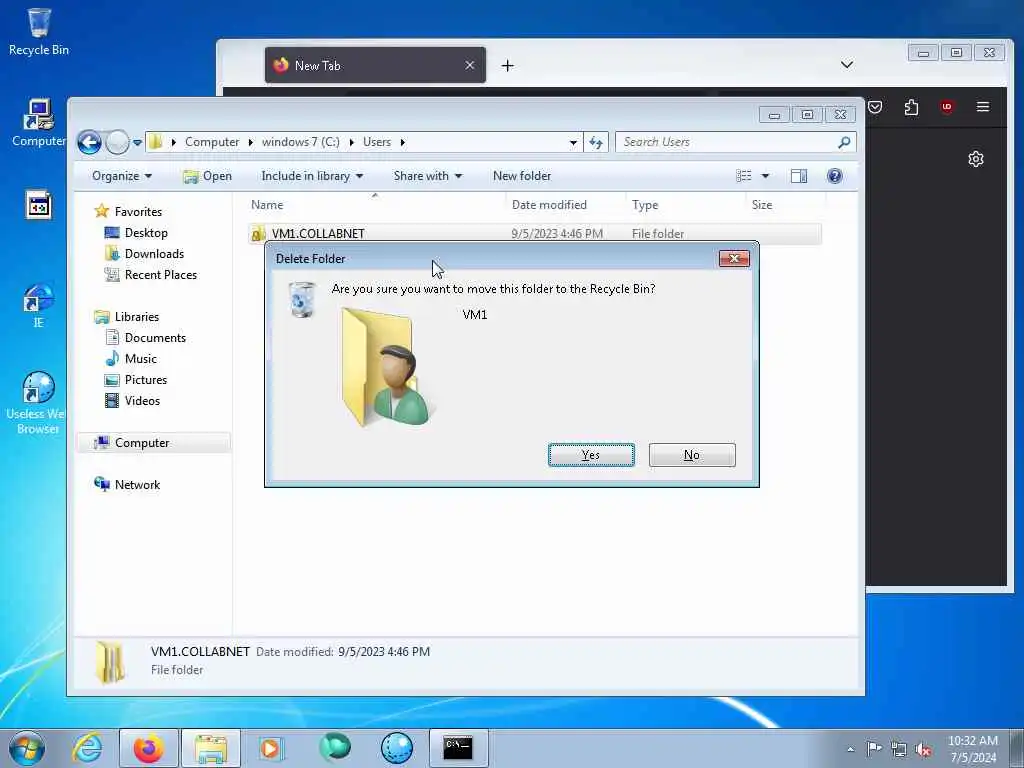Viewport: 1024px width, 768px height.
Task: Open Firefox new tab settings gear
Action: (x=976, y=159)
